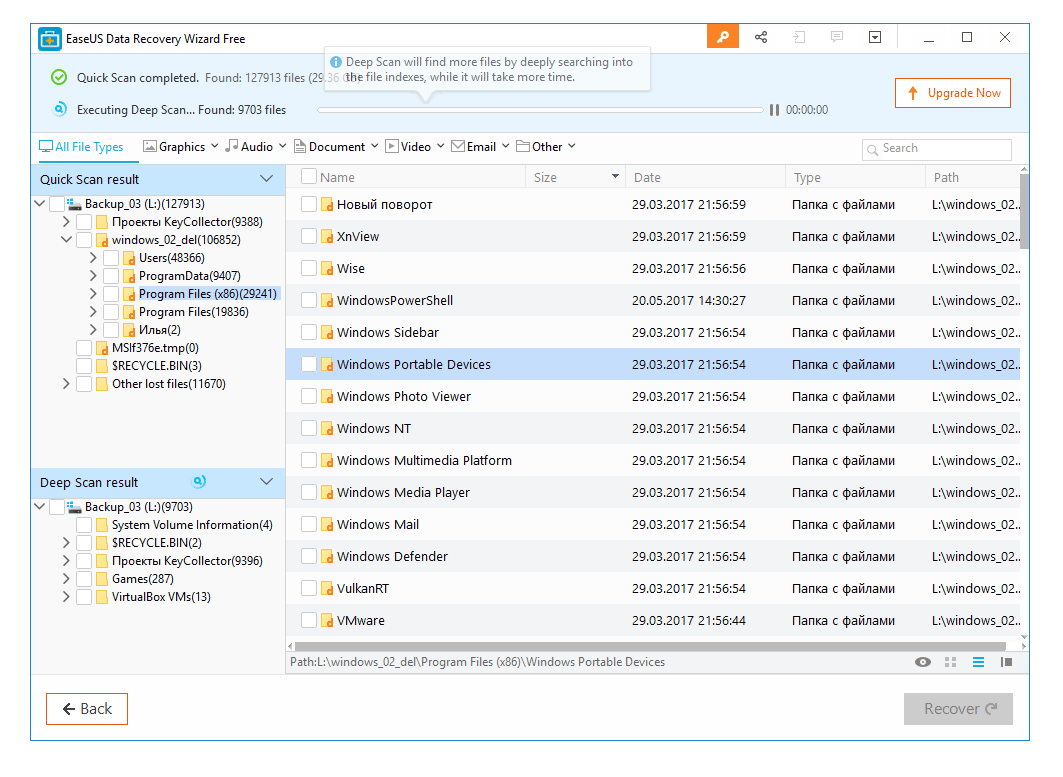Check the box for WindowsPowerShell
This screenshot has height=777, width=1063.
pos(308,300)
